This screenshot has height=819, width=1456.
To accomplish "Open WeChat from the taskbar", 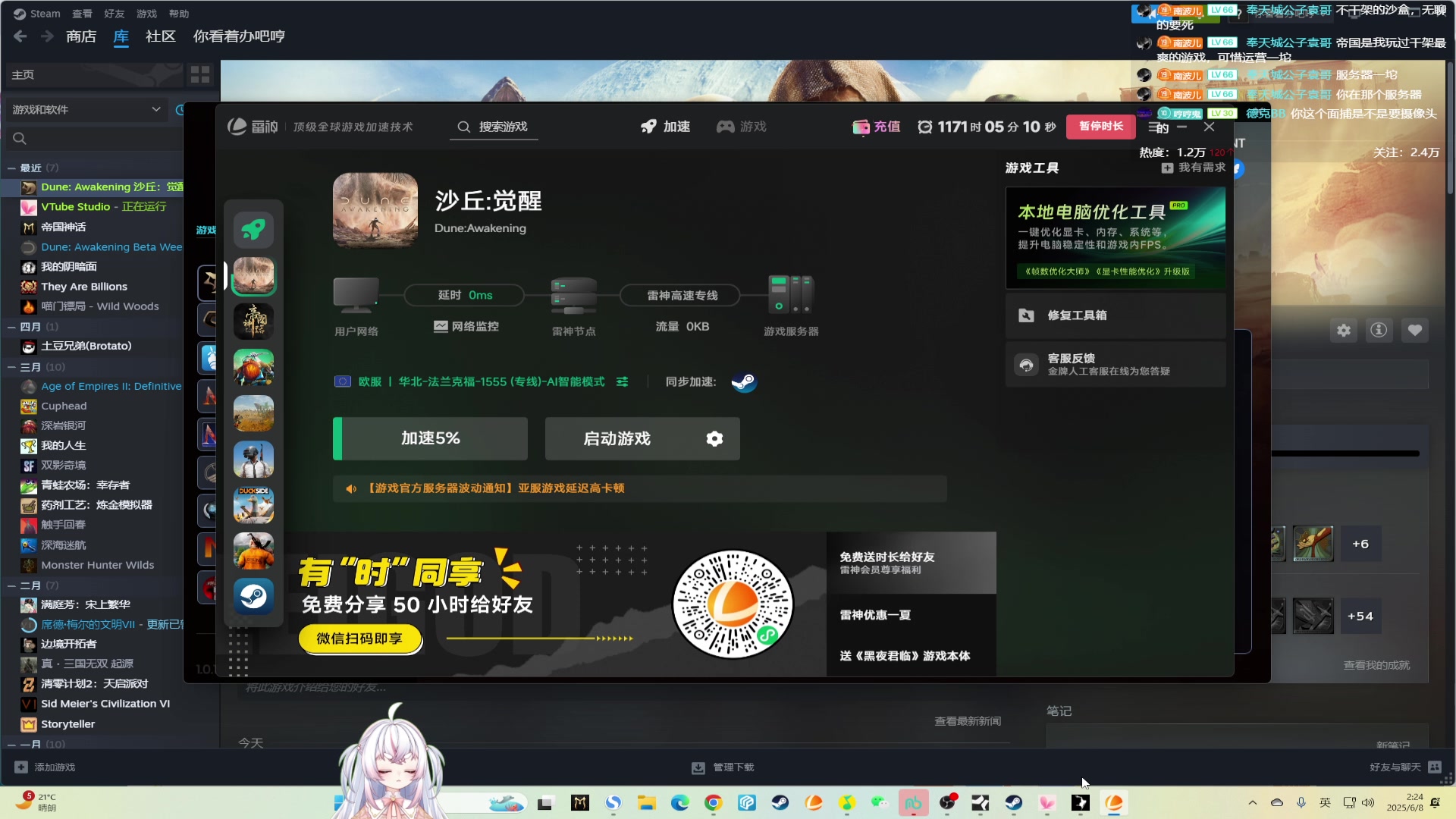I will (x=880, y=802).
